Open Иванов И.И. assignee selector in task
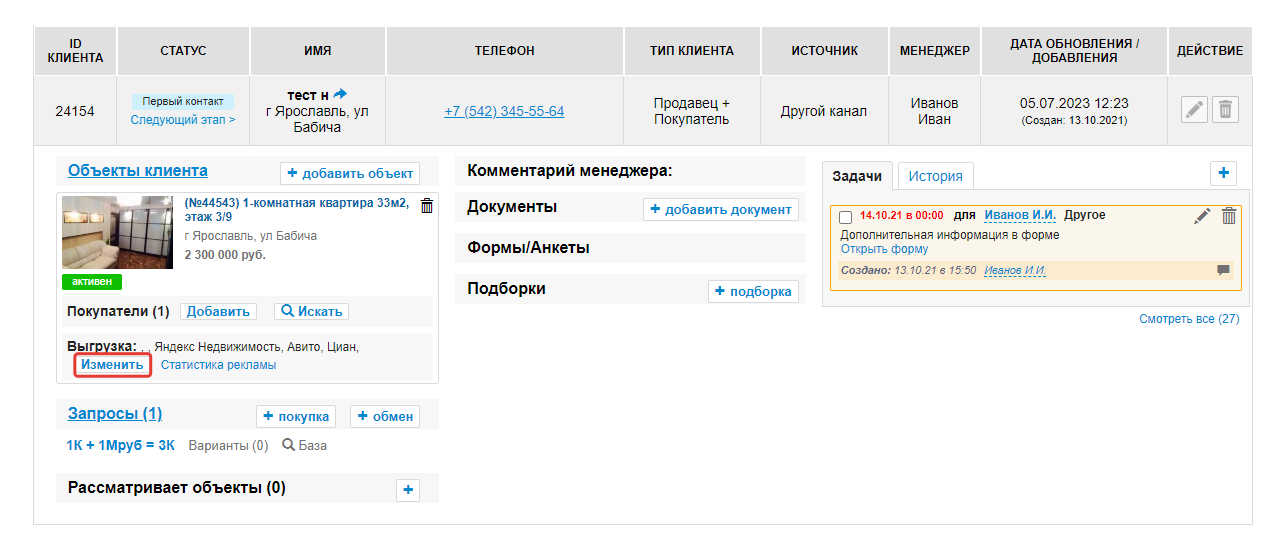Image resolution: width=1273 pixels, height=541 pixels. point(1020,215)
